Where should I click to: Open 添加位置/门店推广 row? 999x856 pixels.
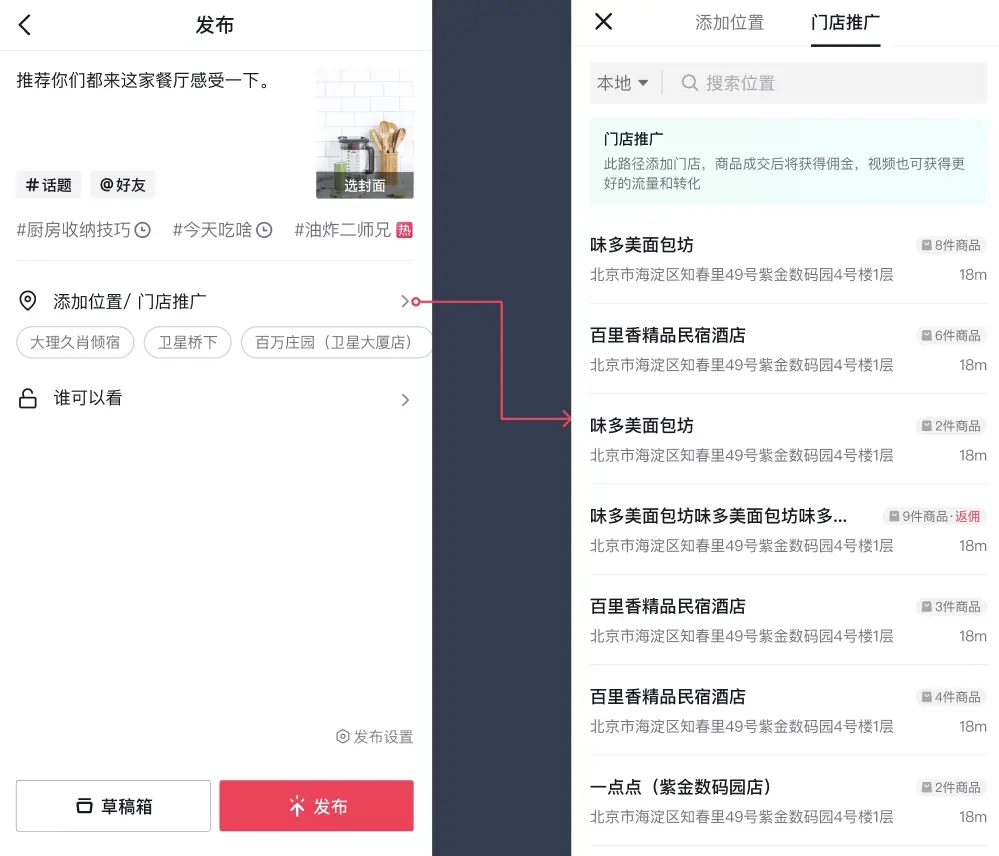tap(215, 301)
